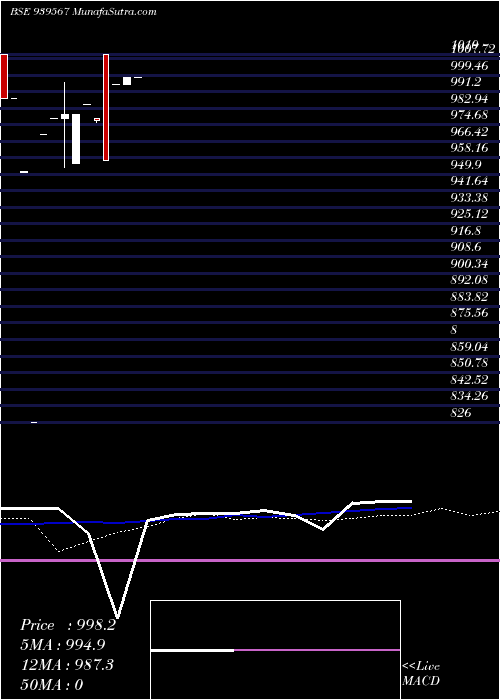This screenshot has width=500, height=700.
Task: Click the 900.34 price level
Action: click(469, 264)
